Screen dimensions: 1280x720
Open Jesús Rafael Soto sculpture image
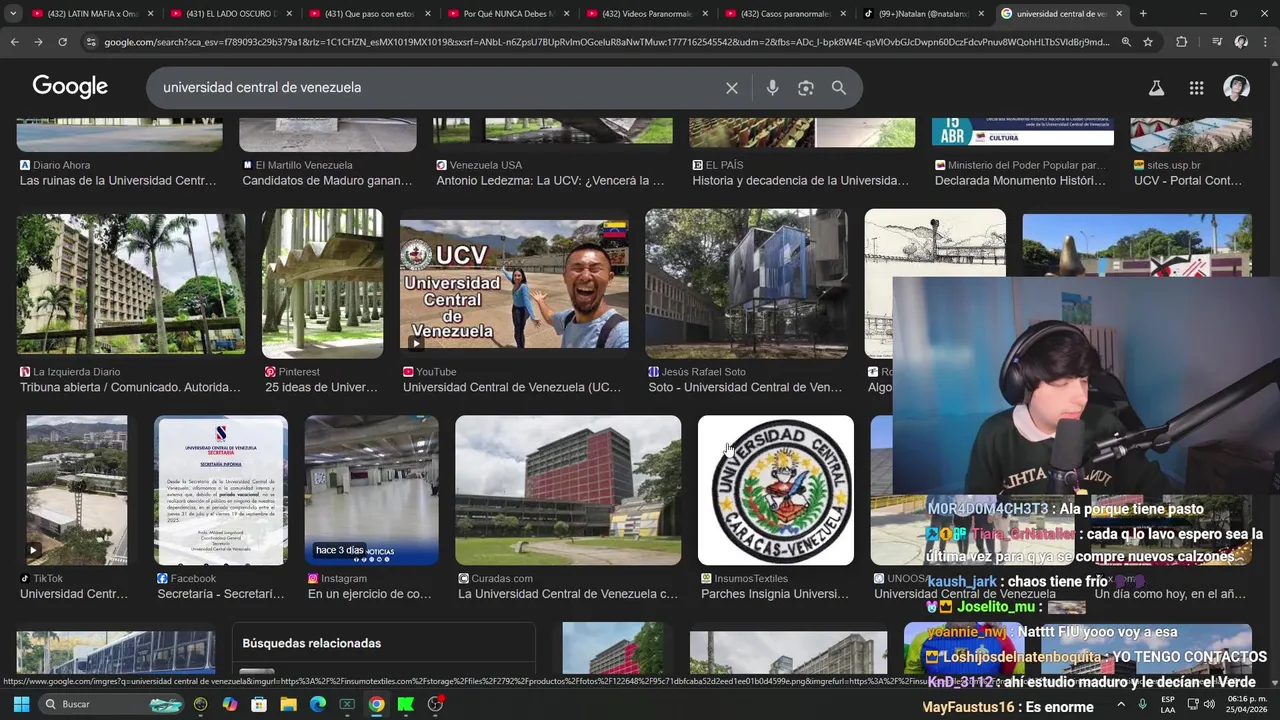[x=746, y=284]
